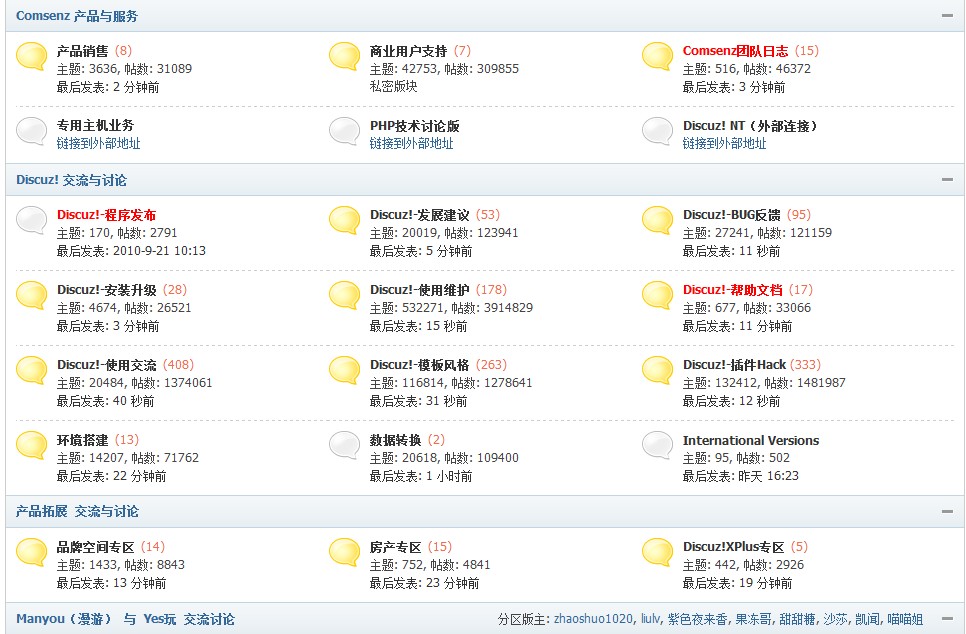
Task: Visit the International Versions forum title
Action: tap(751, 441)
